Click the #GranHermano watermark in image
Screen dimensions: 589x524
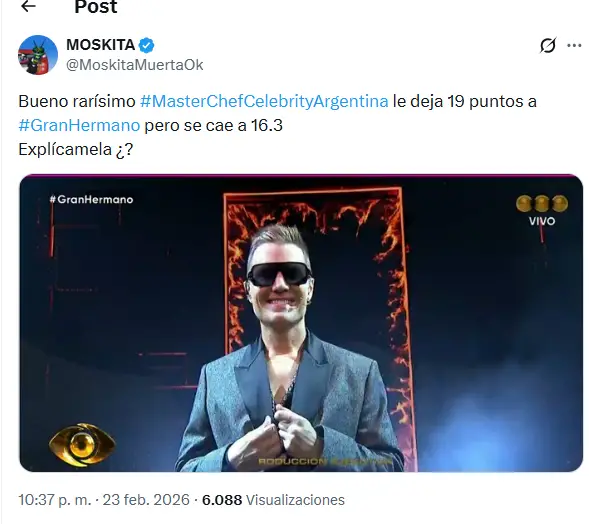coord(91,199)
